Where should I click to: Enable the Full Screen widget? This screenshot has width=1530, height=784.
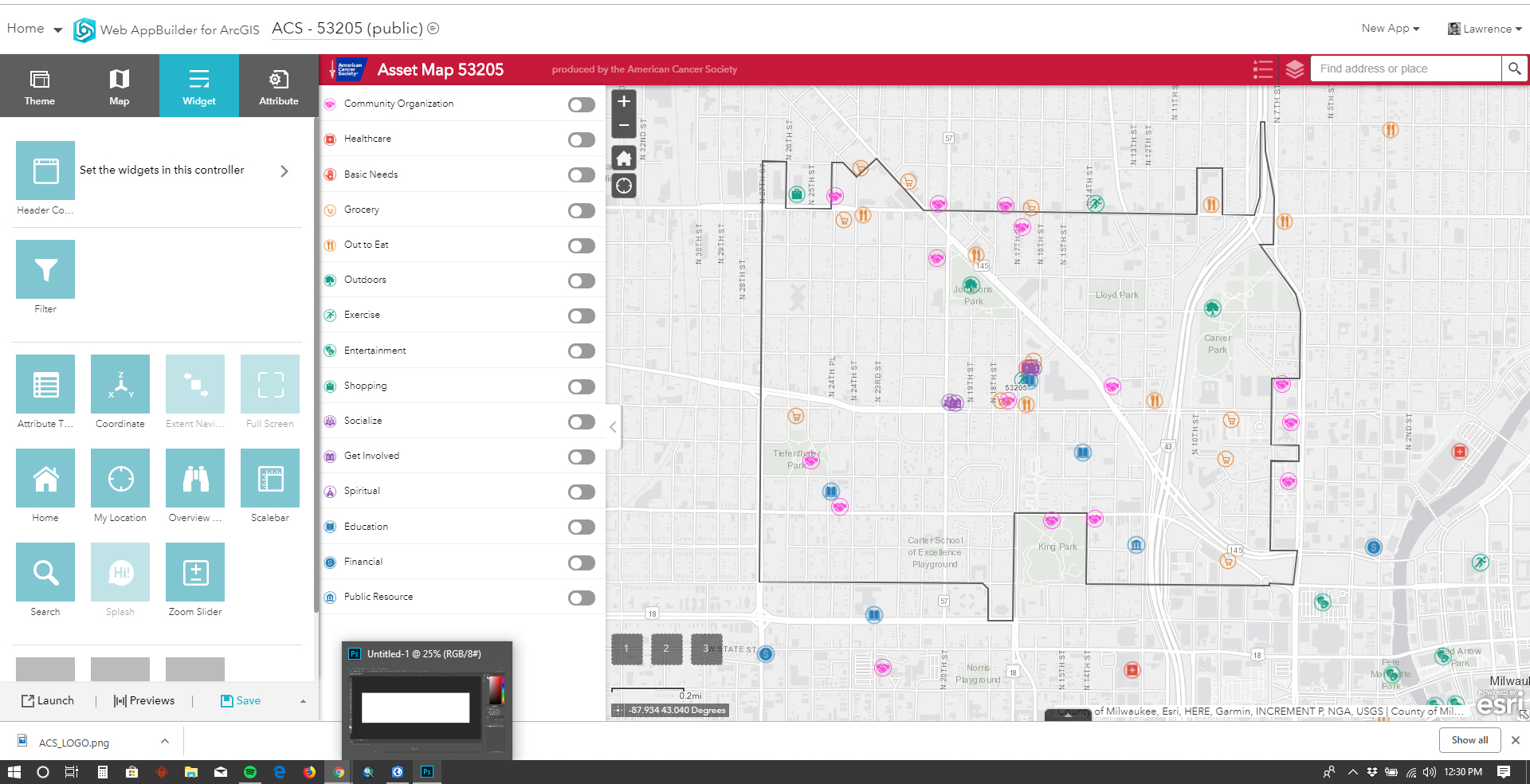270,384
